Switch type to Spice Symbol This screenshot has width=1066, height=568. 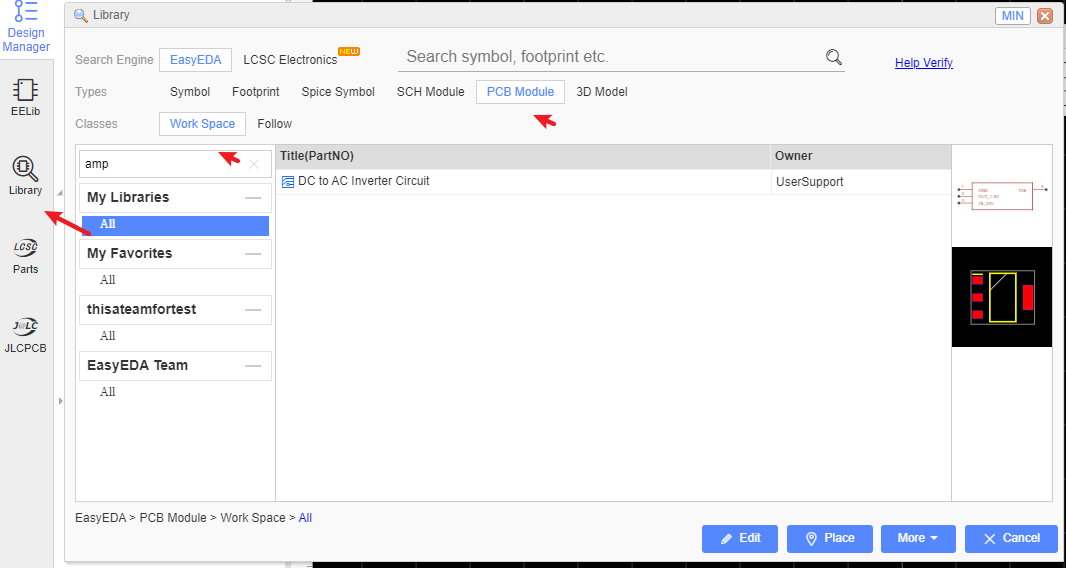[x=338, y=92]
